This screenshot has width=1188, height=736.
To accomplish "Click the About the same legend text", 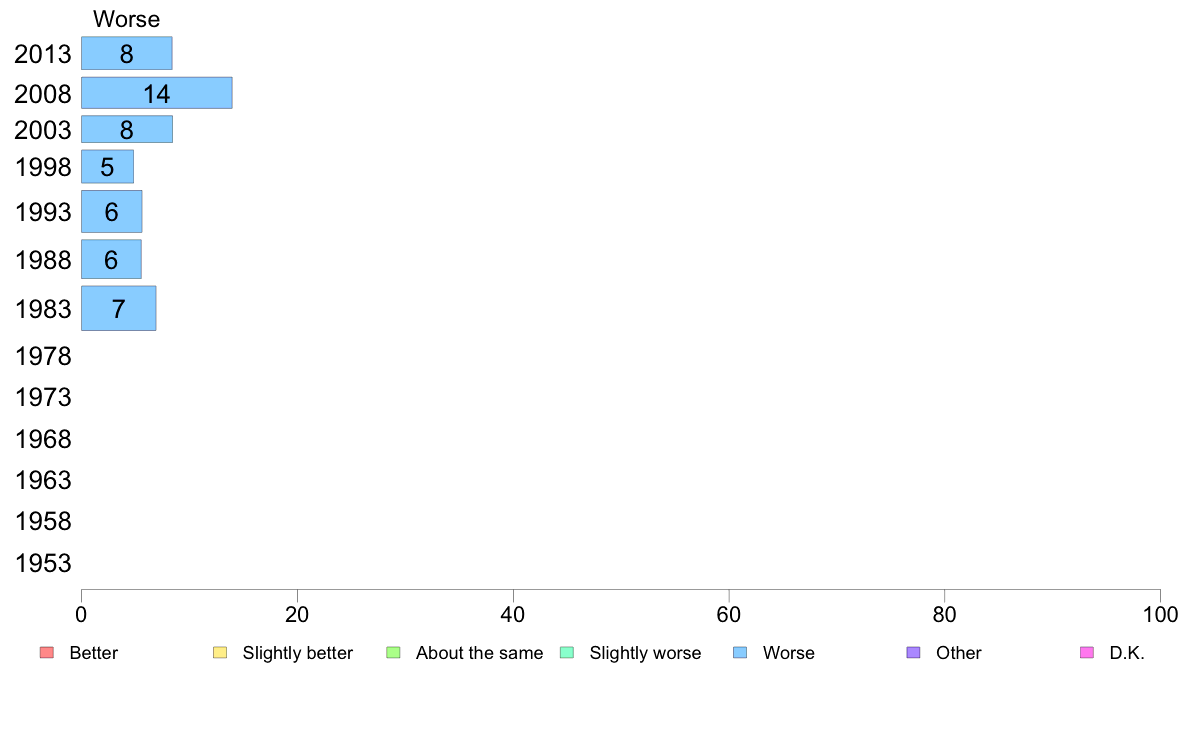I will pyautogui.click(x=480, y=653).
